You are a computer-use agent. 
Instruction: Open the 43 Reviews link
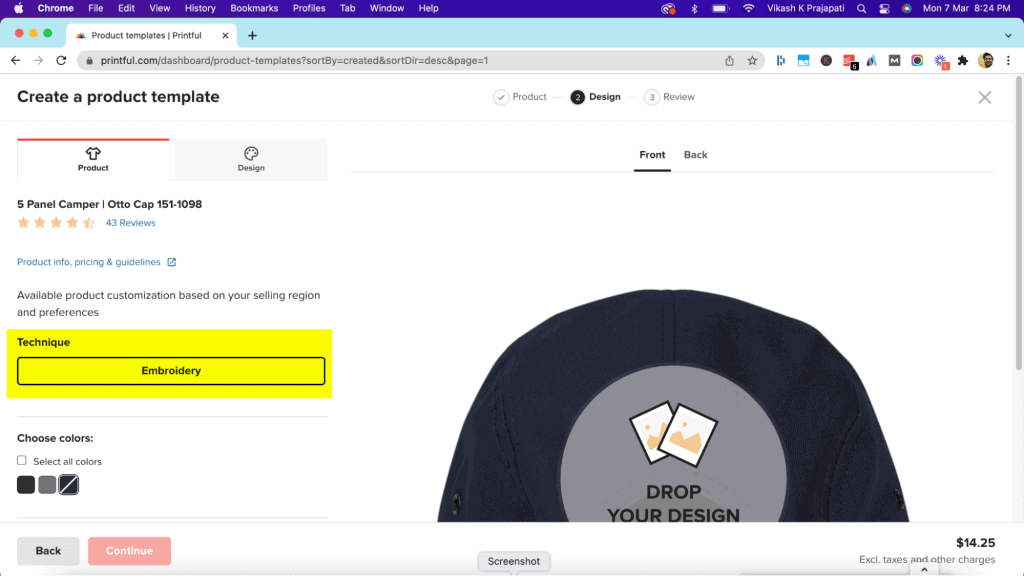coord(130,222)
